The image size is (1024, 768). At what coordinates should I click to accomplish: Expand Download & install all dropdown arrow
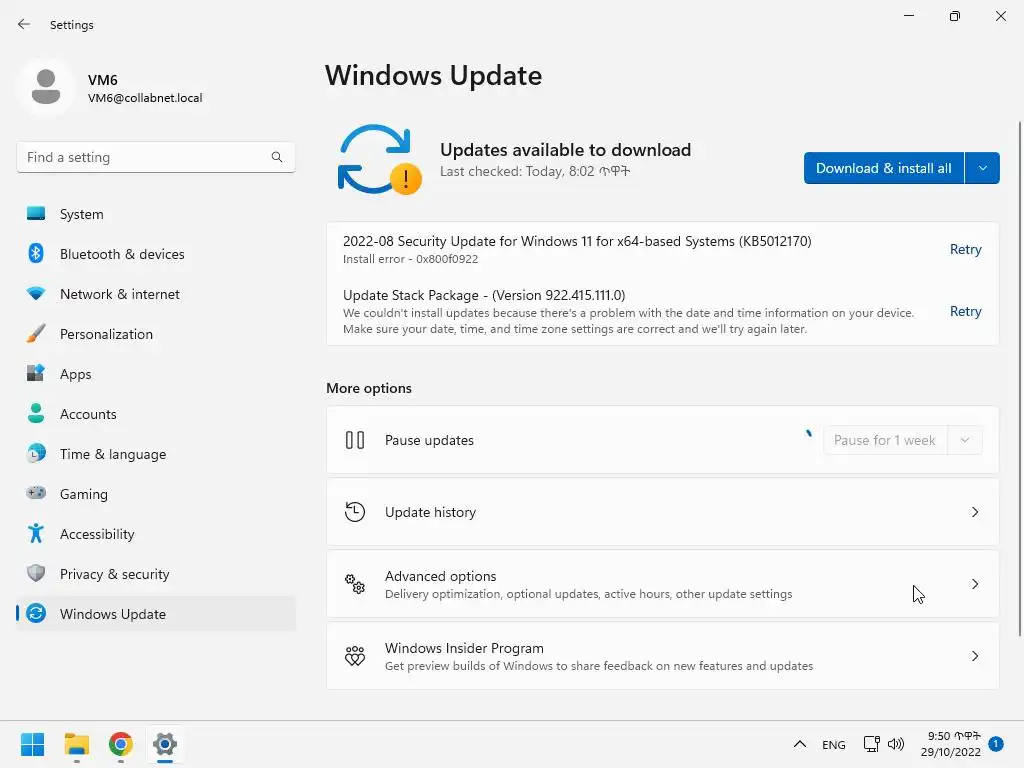tap(982, 168)
